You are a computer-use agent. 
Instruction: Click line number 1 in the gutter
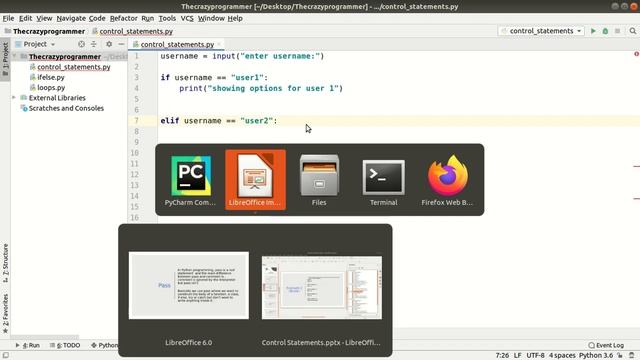coord(137,56)
